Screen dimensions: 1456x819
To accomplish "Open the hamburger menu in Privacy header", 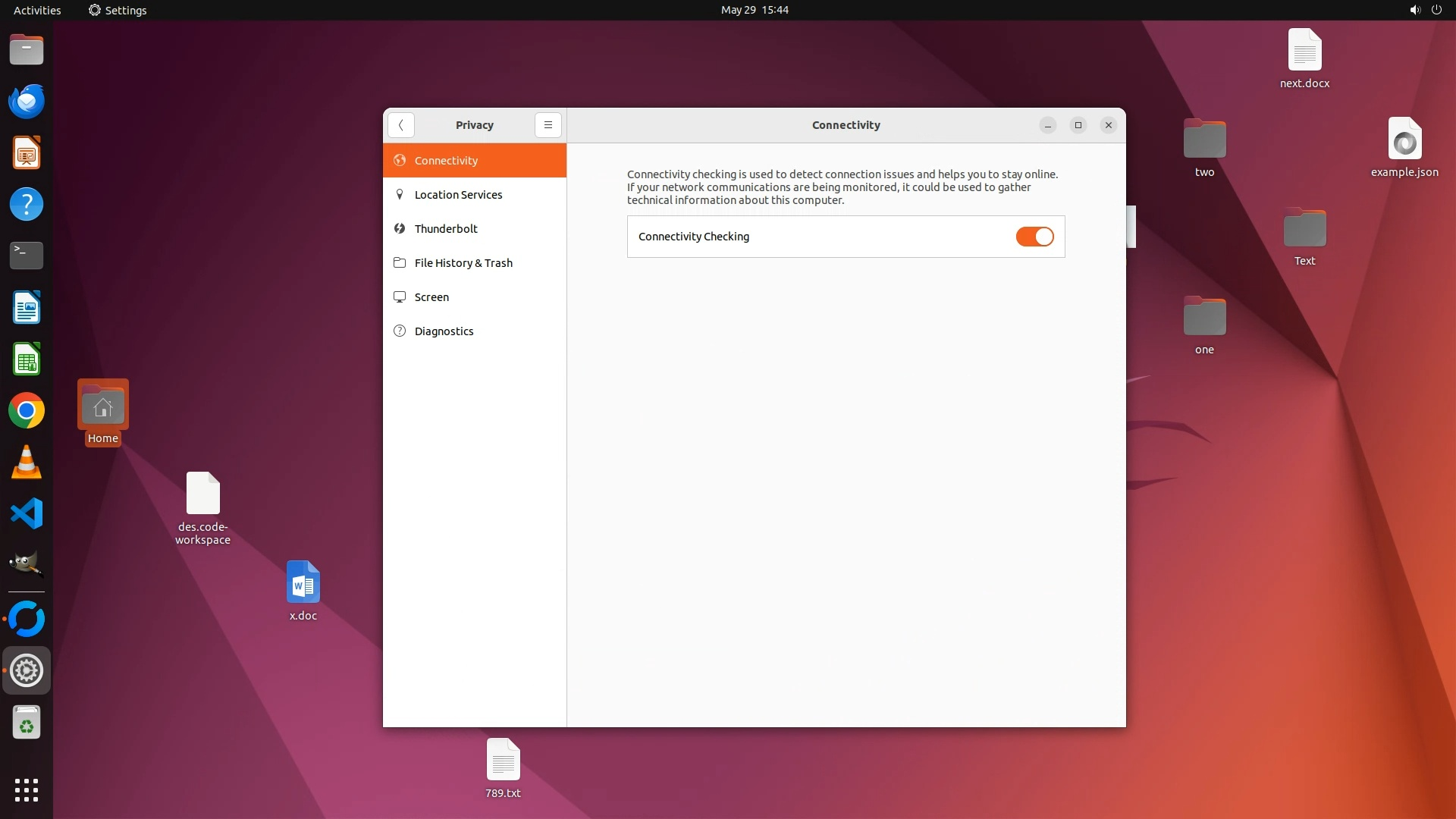I will click(548, 125).
